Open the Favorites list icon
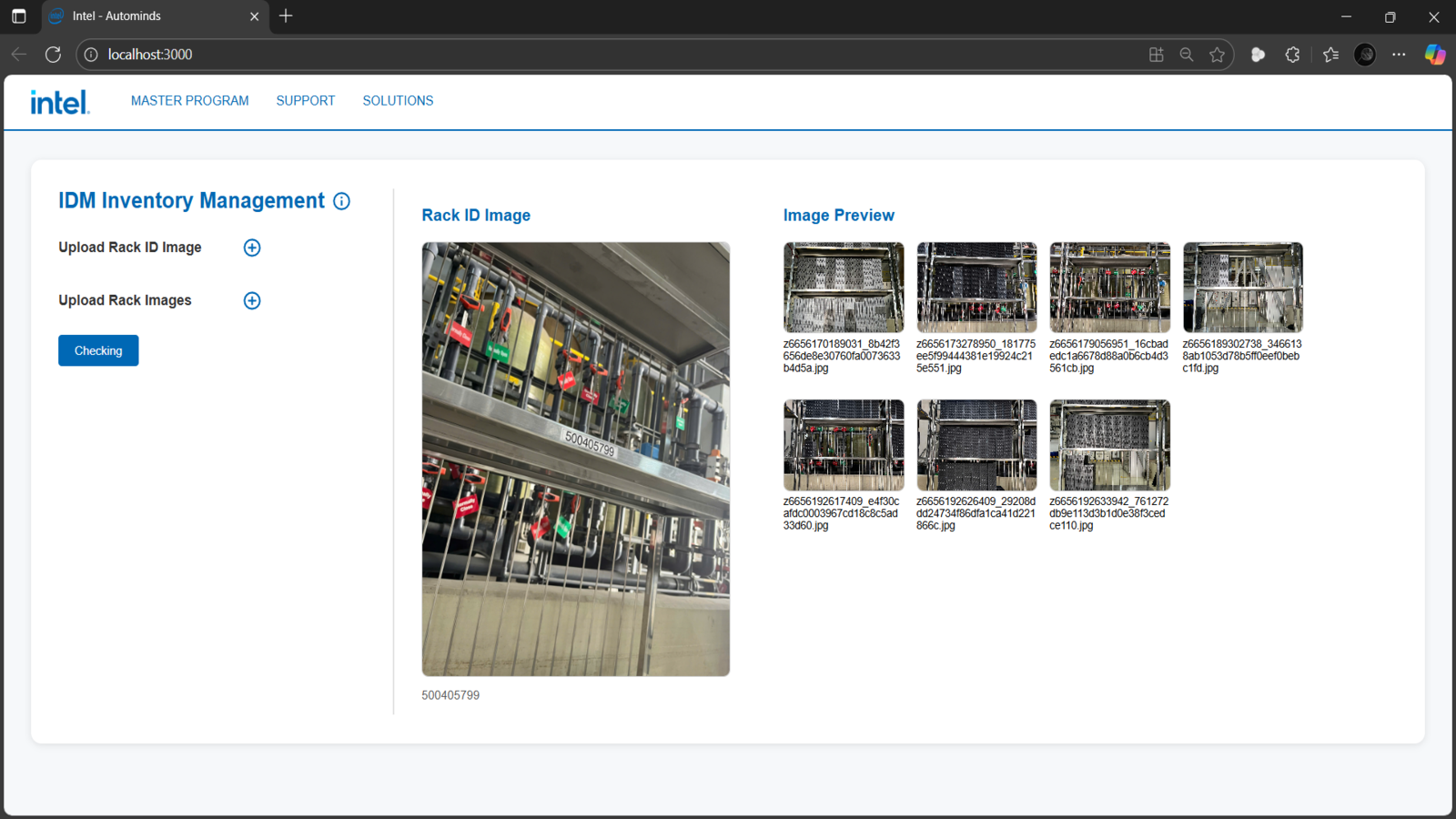Screen dimensions: 1456x819 click(1330, 55)
